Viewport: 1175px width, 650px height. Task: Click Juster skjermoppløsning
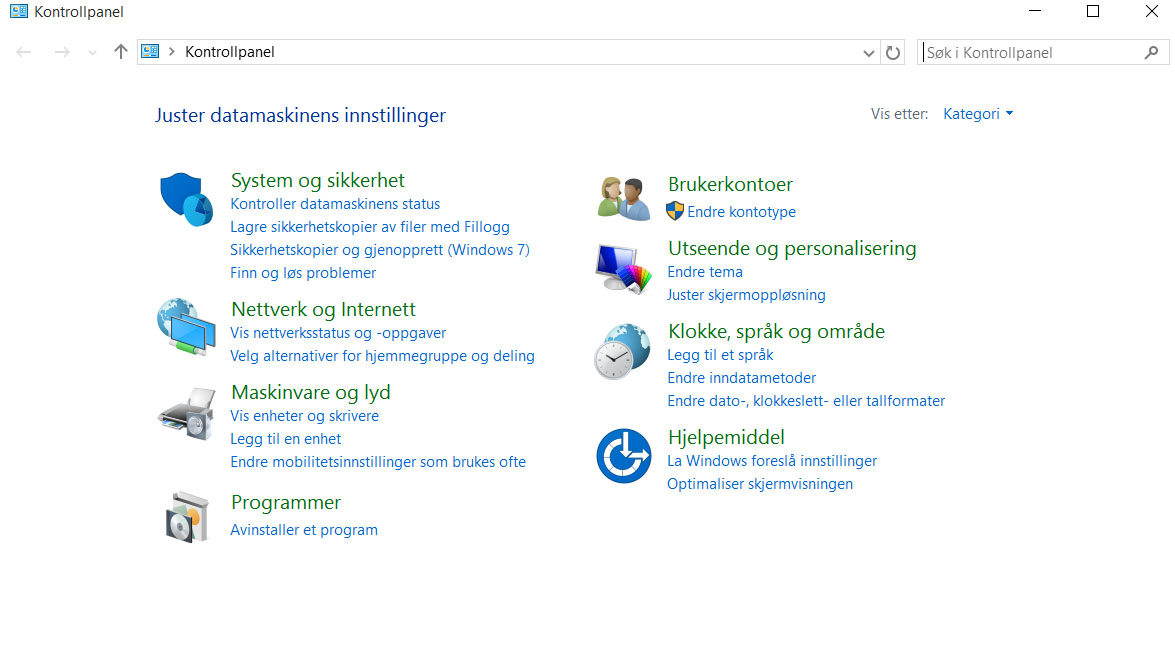[x=746, y=295]
